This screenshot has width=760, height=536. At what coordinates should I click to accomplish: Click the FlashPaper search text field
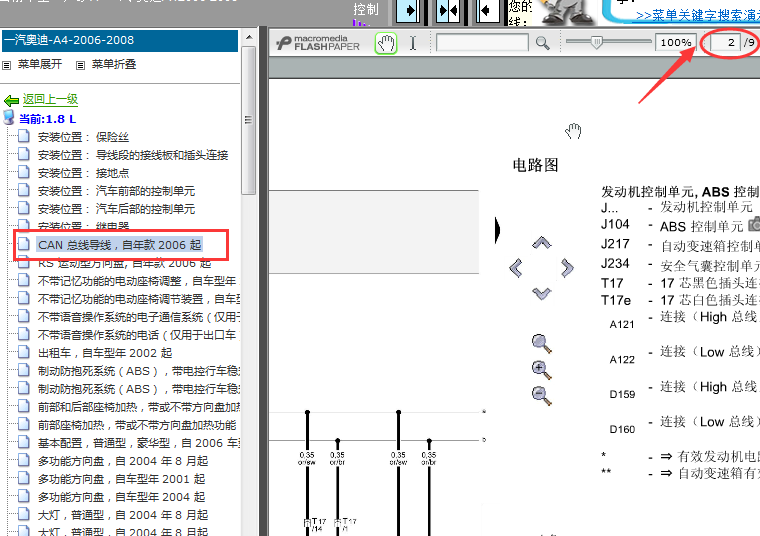point(482,43)
